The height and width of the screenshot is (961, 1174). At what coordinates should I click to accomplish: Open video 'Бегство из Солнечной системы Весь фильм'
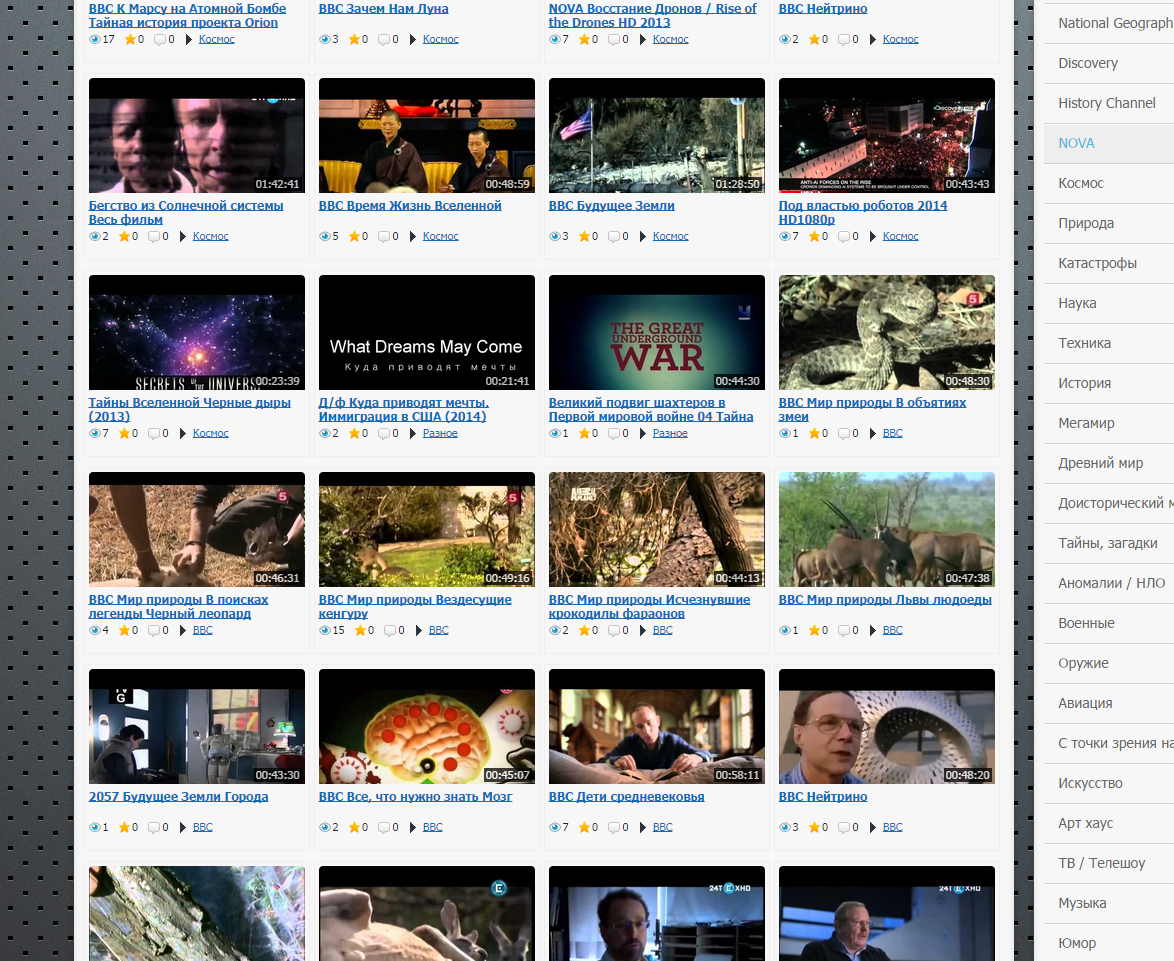tap(186, 213)
